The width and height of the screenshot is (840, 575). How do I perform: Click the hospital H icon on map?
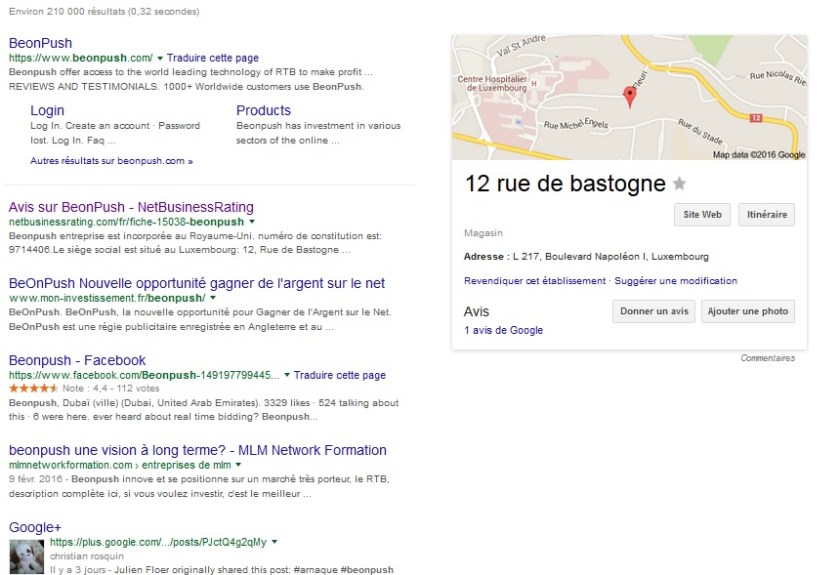click(534, 84)
